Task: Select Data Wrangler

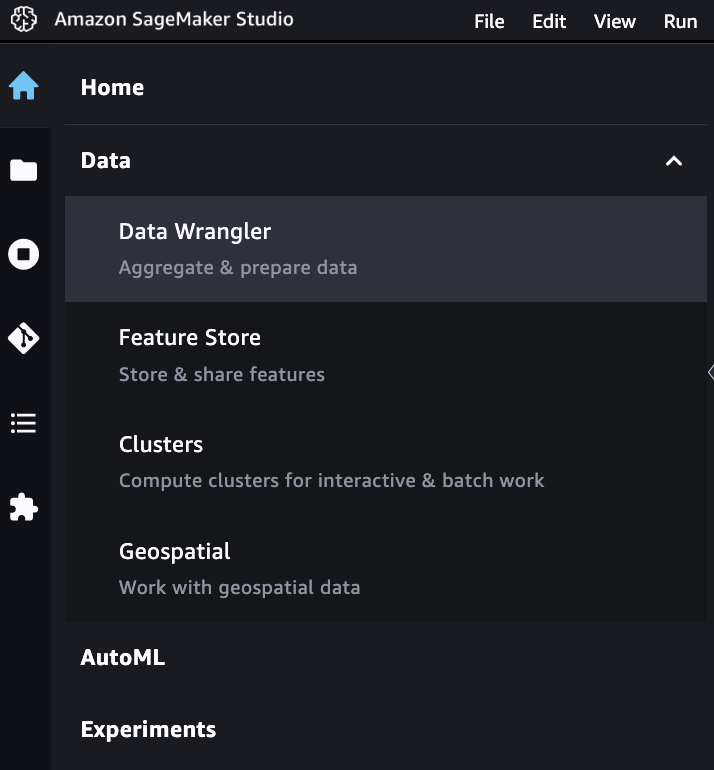Action: click(x=386, y=249)
